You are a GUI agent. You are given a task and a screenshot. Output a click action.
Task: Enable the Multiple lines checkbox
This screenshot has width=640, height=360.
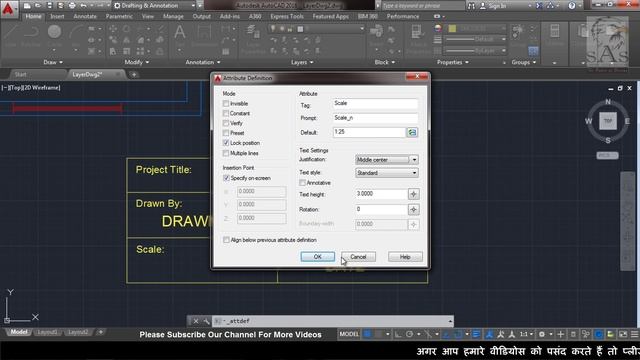[226, 153]
